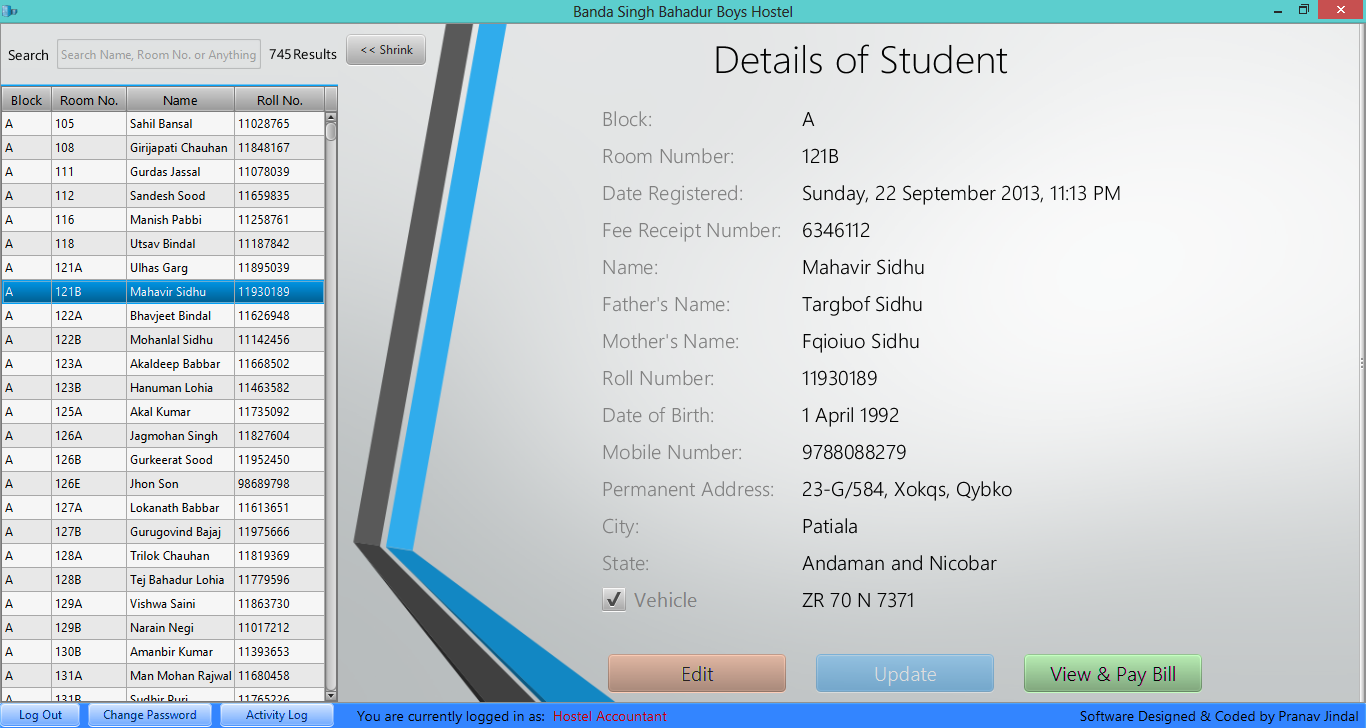The width and height of the screenshot is (1366, 728).
Task: Select the Akaldeep Babbar row
Action: tap(163, 364)
